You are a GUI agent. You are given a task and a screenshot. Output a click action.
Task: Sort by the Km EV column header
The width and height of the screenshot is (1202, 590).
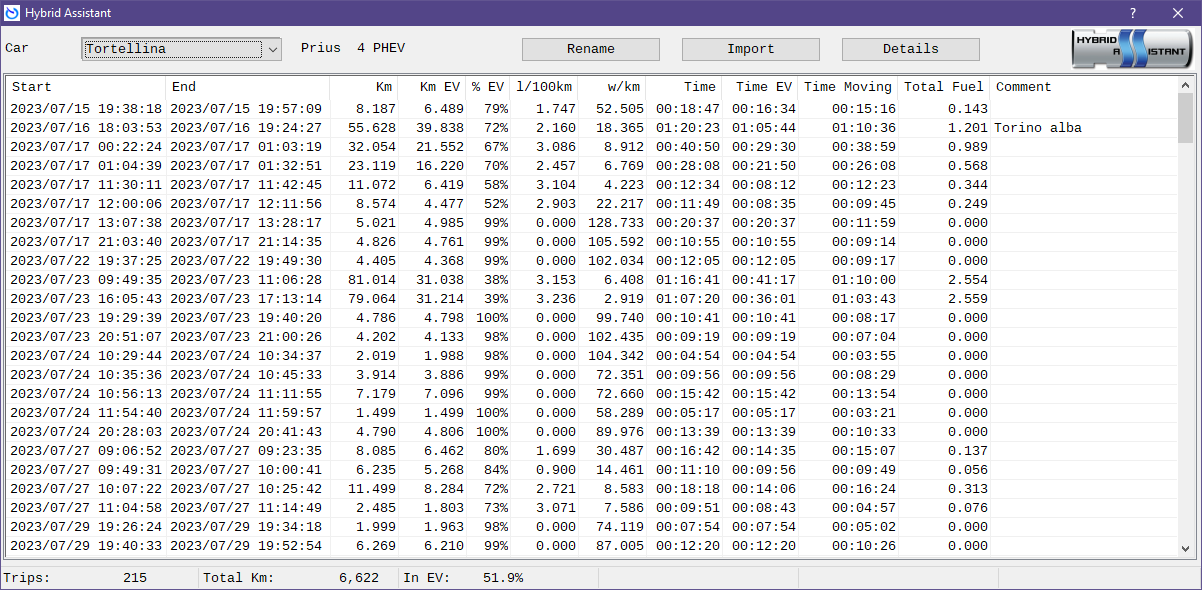click(x=432, y=87)
